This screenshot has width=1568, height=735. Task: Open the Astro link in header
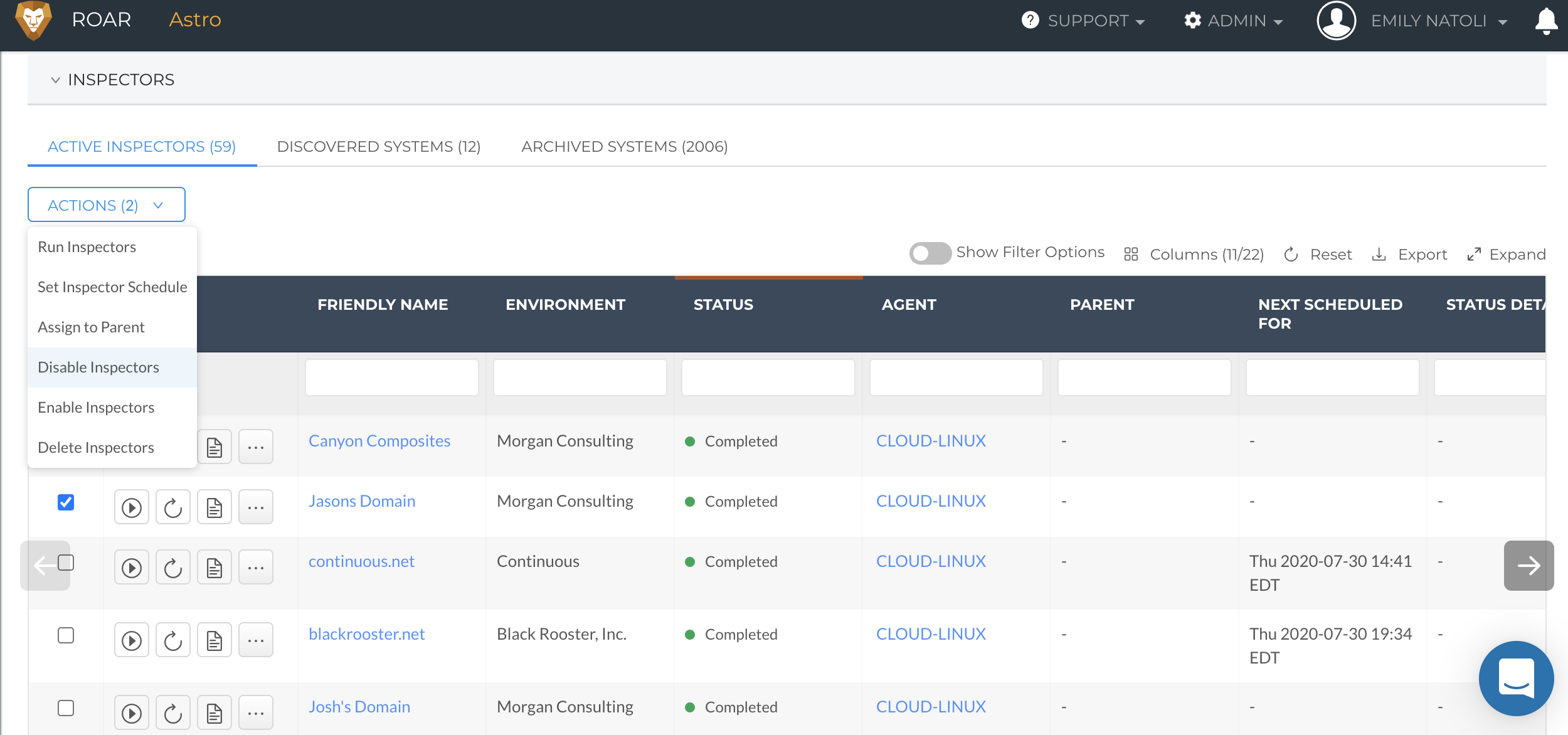point(195,19)
